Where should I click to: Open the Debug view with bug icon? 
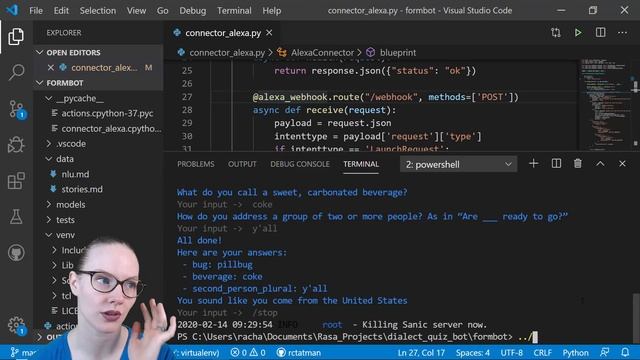(x=16, y=144)
